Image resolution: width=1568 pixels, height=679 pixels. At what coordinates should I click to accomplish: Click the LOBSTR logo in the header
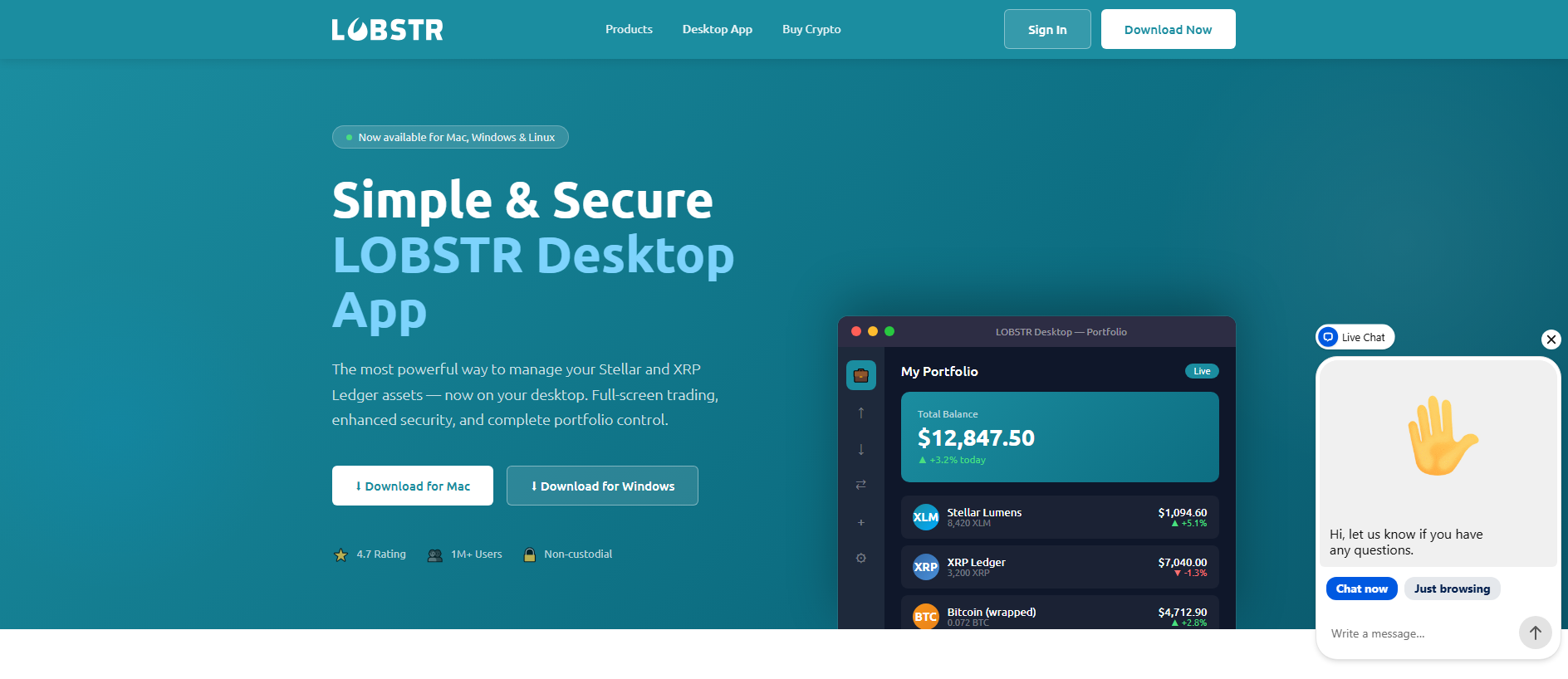(x=387, y=30)
